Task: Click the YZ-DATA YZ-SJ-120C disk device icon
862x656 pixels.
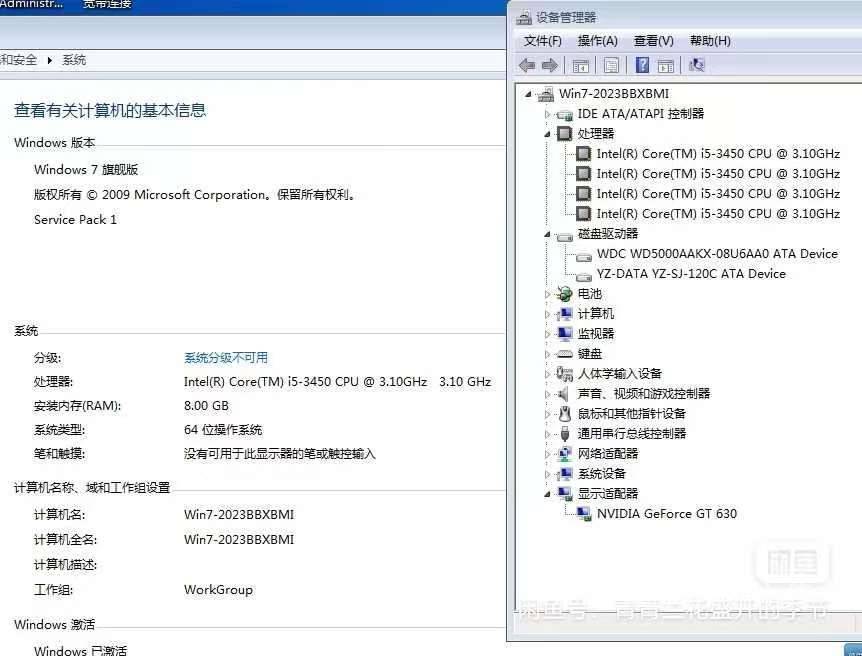Action: coord(584,276)
